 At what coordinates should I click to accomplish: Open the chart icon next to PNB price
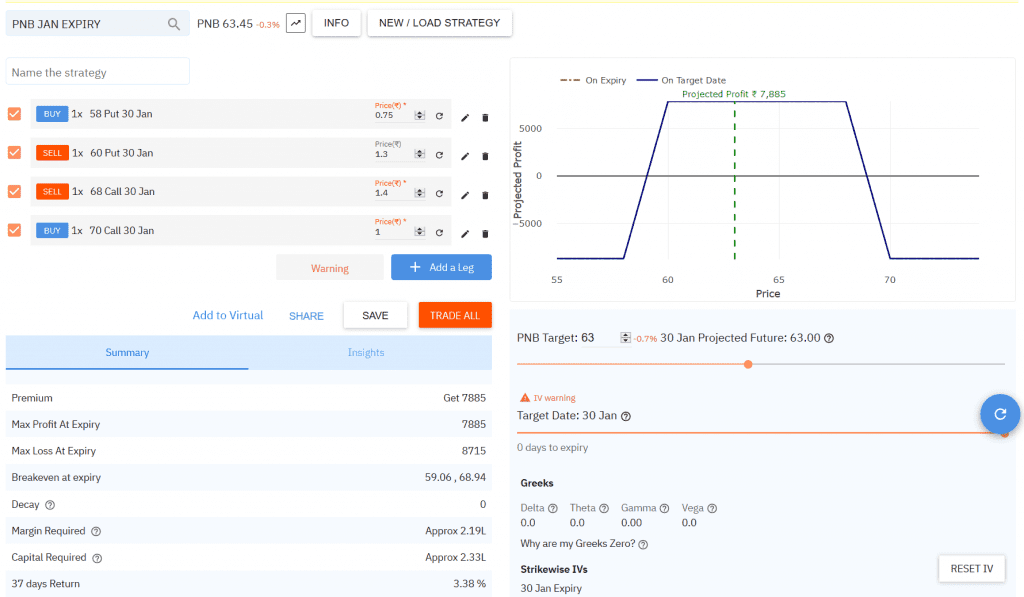pyautogui.click(x=295, y=23)
